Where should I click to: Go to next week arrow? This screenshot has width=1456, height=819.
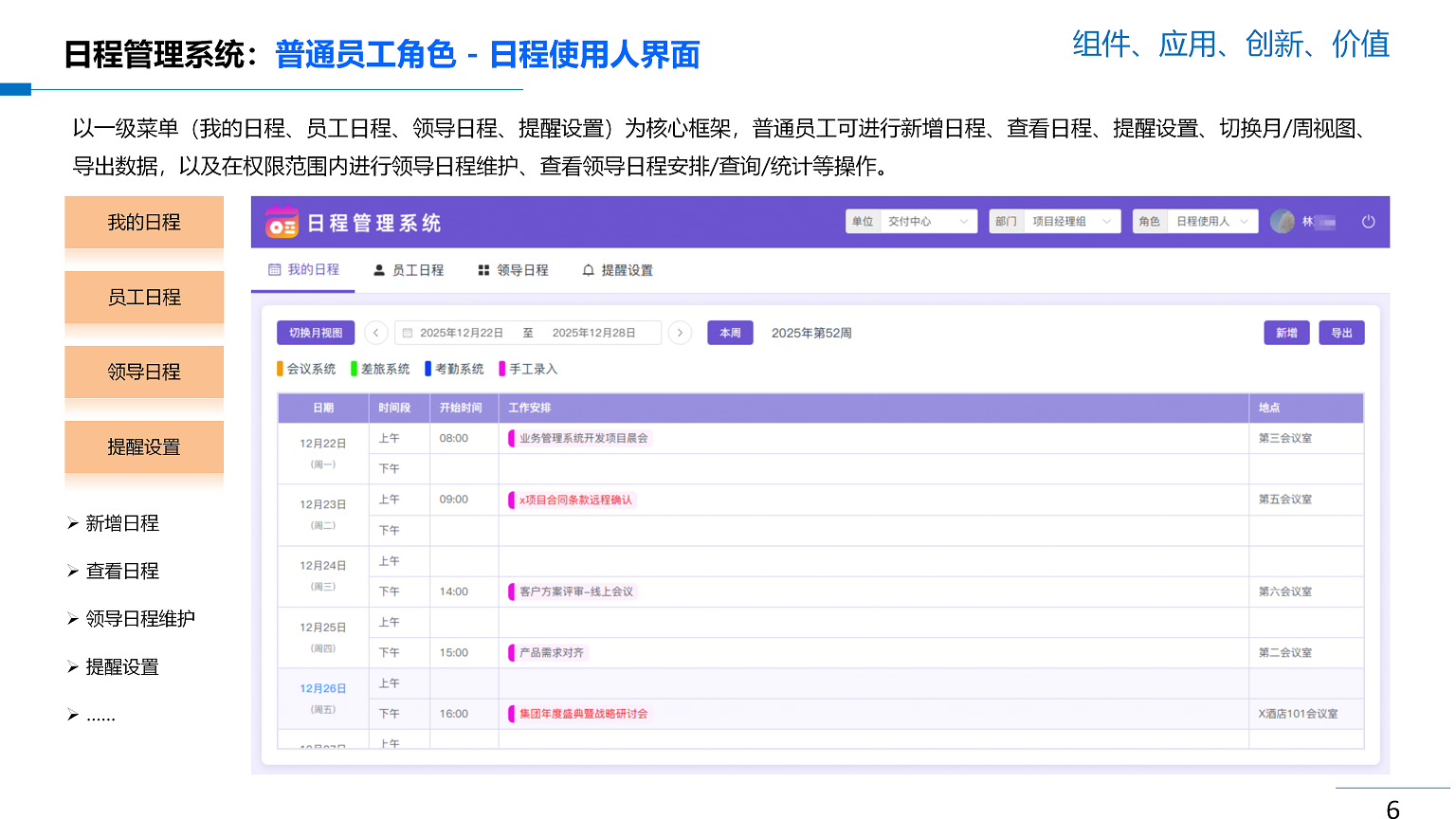(x=680, y=333)
